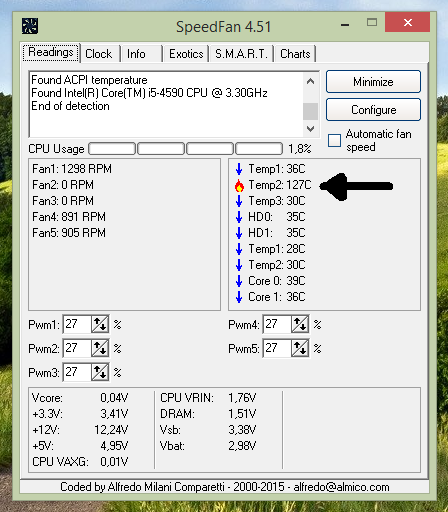Viewport: 448px width, 512px height.
Task: Click the Pwm4 value field
Action: click(277, 324)
